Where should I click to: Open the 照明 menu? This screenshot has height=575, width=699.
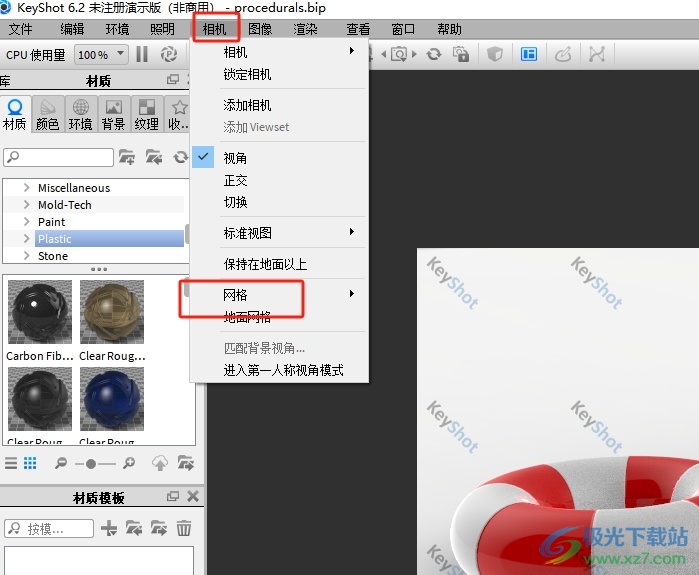tap(162, 29)
